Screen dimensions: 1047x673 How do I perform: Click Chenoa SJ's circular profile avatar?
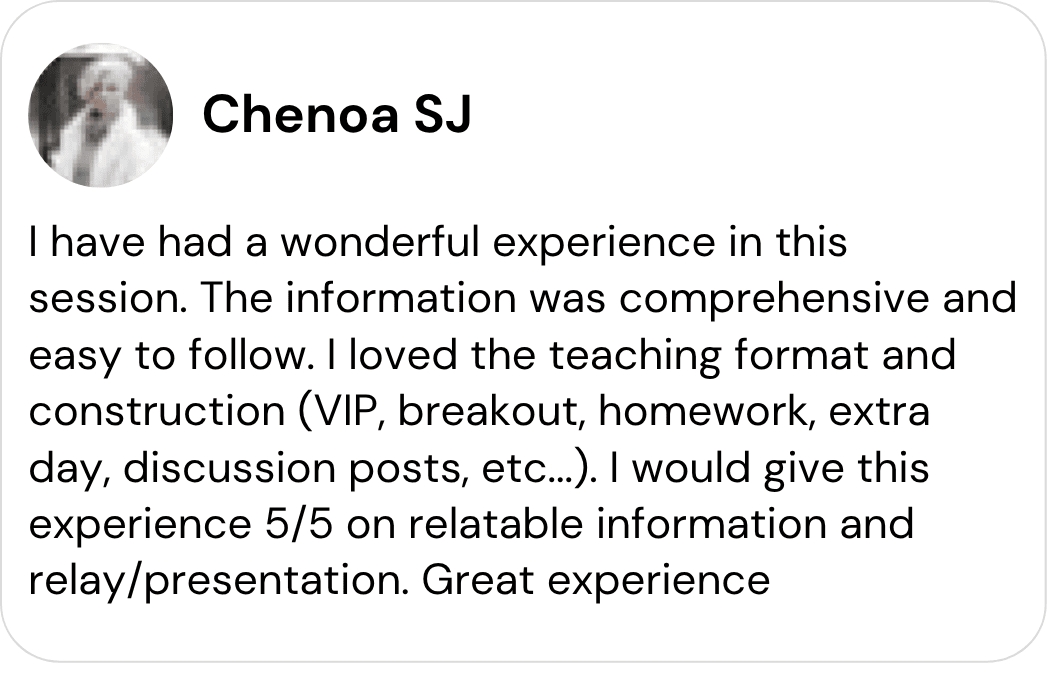(x=99, y=114)
